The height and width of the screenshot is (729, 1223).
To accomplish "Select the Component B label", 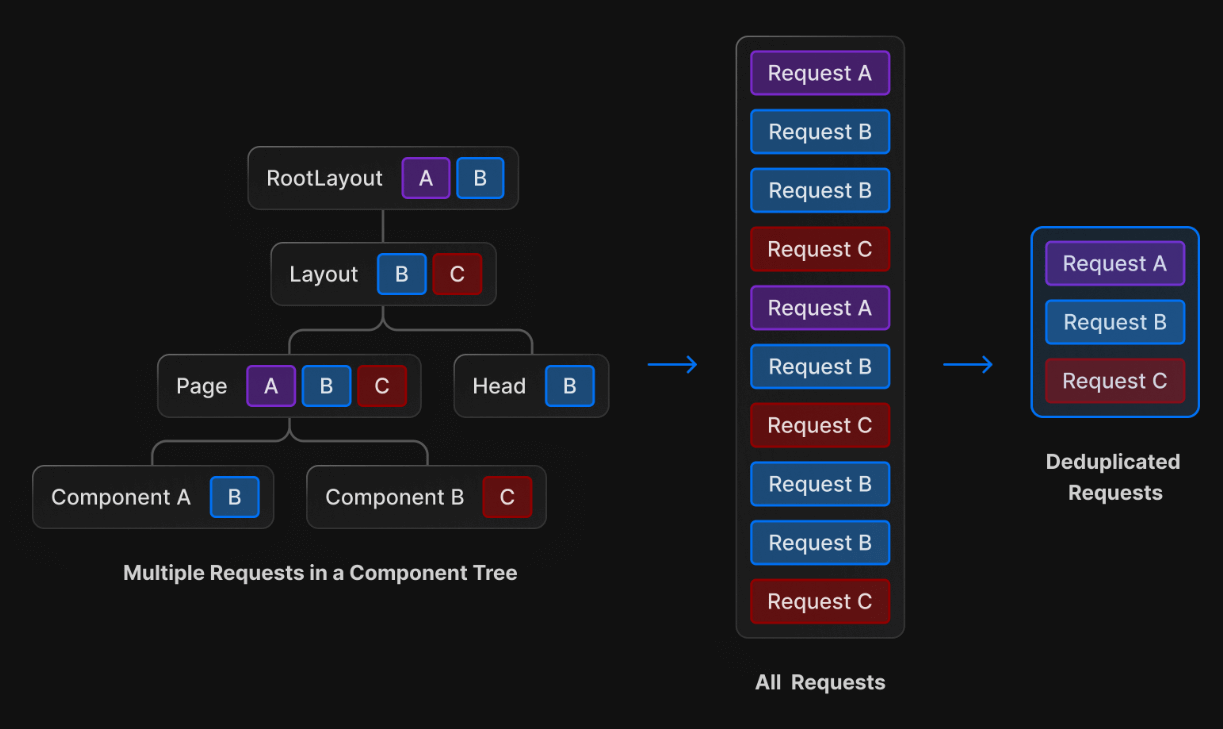I will pos(395,497).
